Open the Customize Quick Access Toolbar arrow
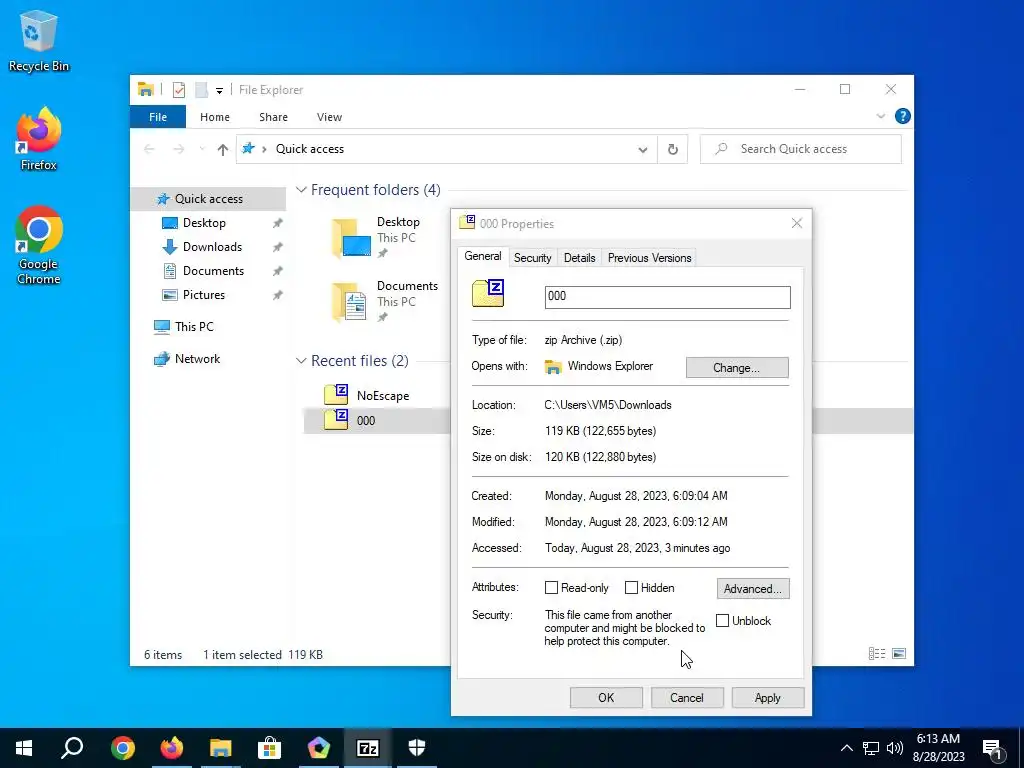The height and width of the screenshot is (768, 1024). [219, 91]
